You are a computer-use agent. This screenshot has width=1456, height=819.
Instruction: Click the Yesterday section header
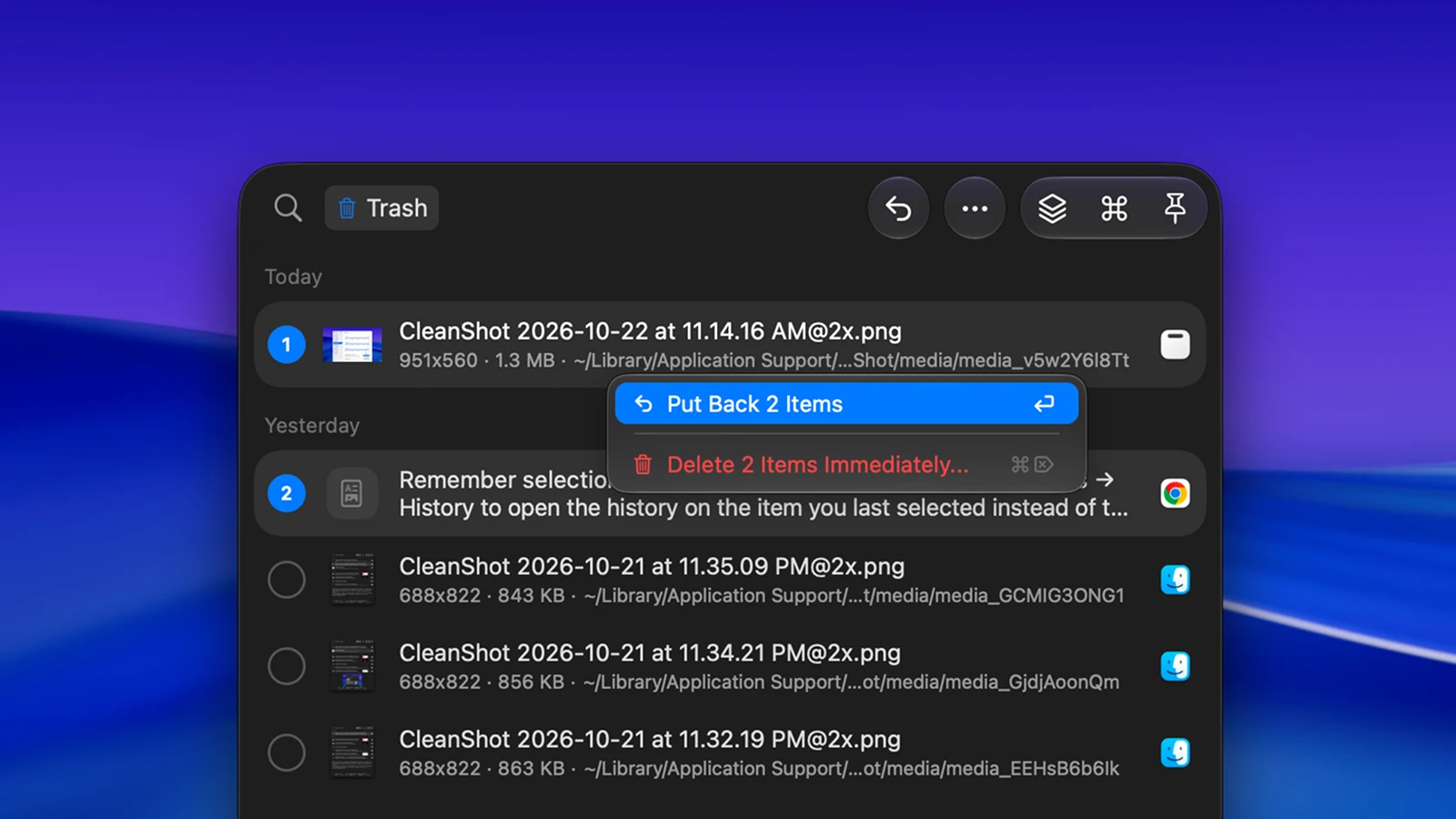312,425
